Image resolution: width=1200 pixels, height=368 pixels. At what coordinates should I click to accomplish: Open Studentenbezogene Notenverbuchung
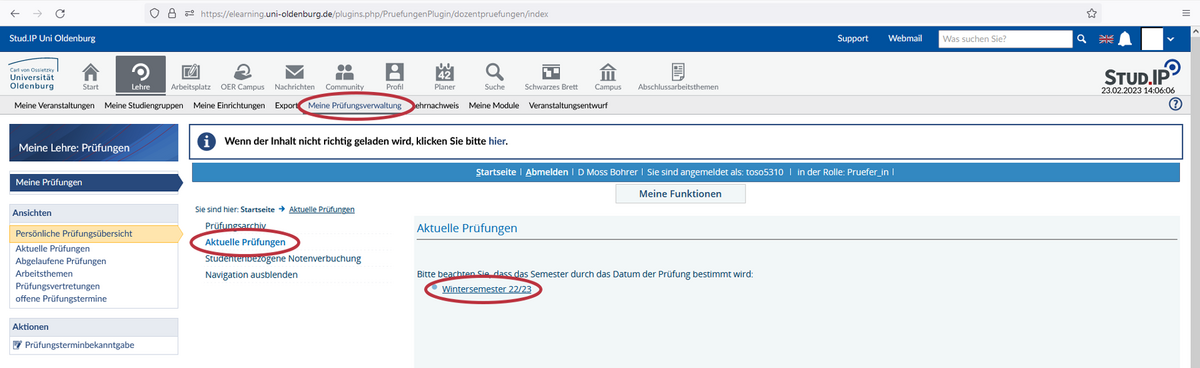[283, 258]
